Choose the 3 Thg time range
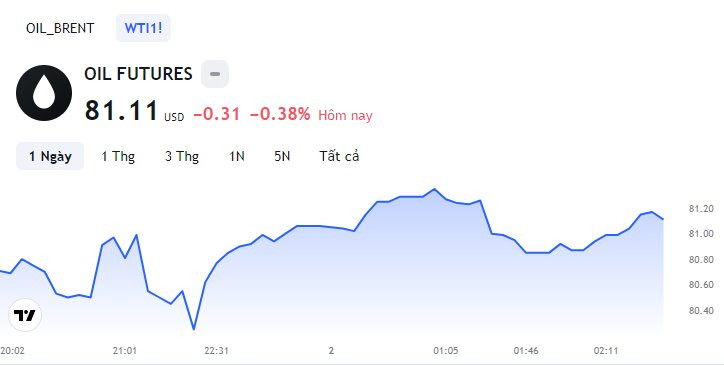The height and width of the screenshot is (365, 724). 182,156
